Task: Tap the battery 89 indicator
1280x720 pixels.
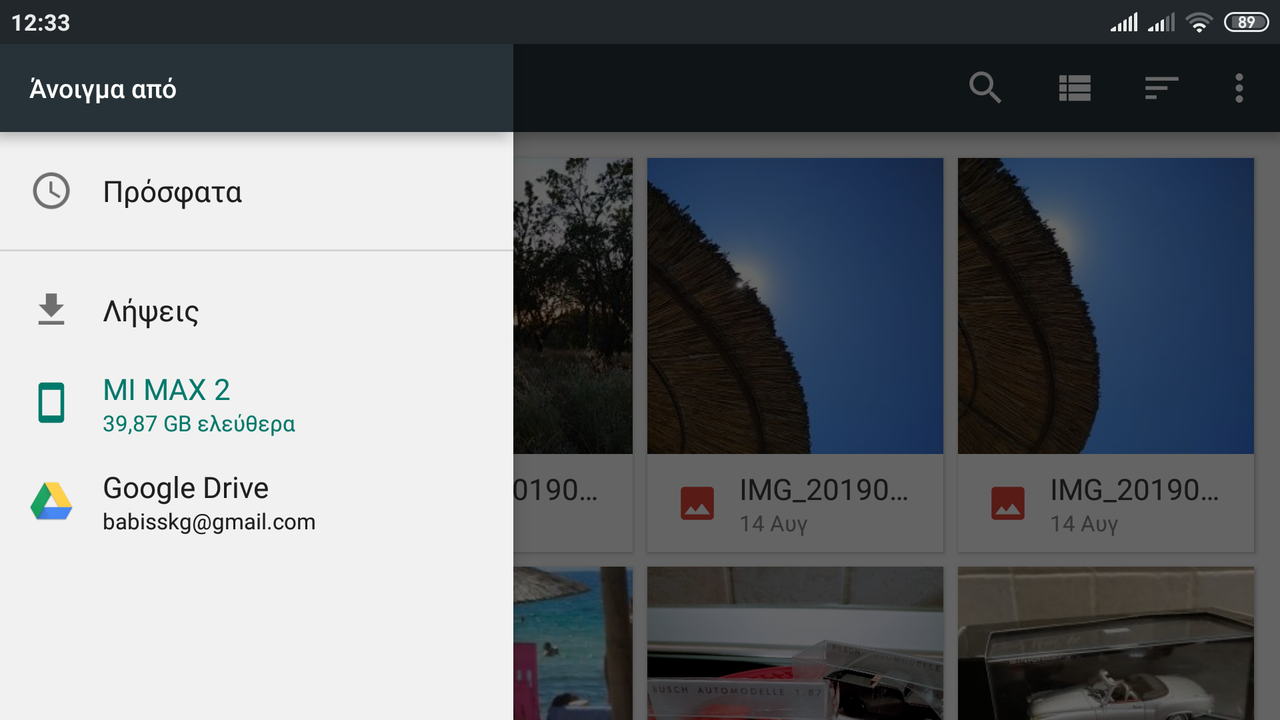Action: pos(1246,22)
